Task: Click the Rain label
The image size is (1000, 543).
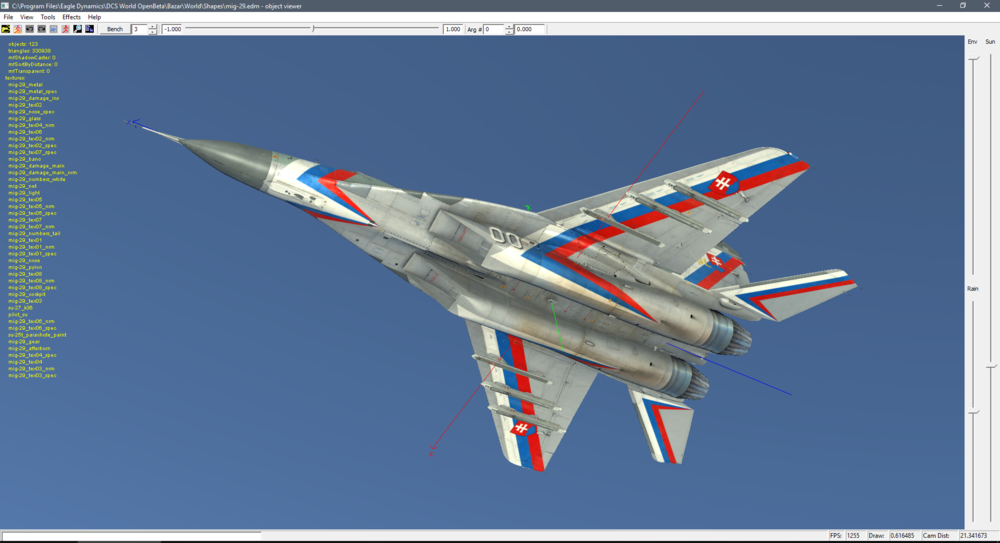Action: (972, 288)
